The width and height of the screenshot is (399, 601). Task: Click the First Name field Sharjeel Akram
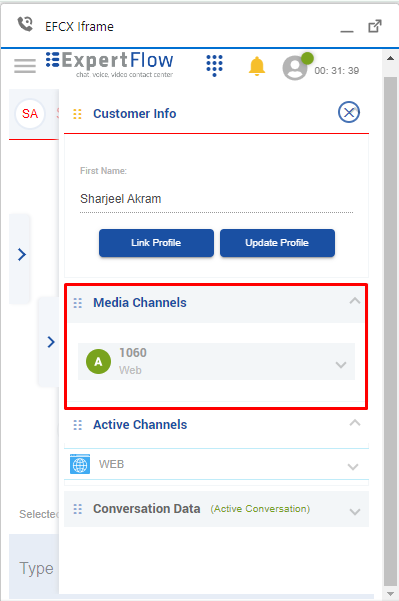[217, 199]
